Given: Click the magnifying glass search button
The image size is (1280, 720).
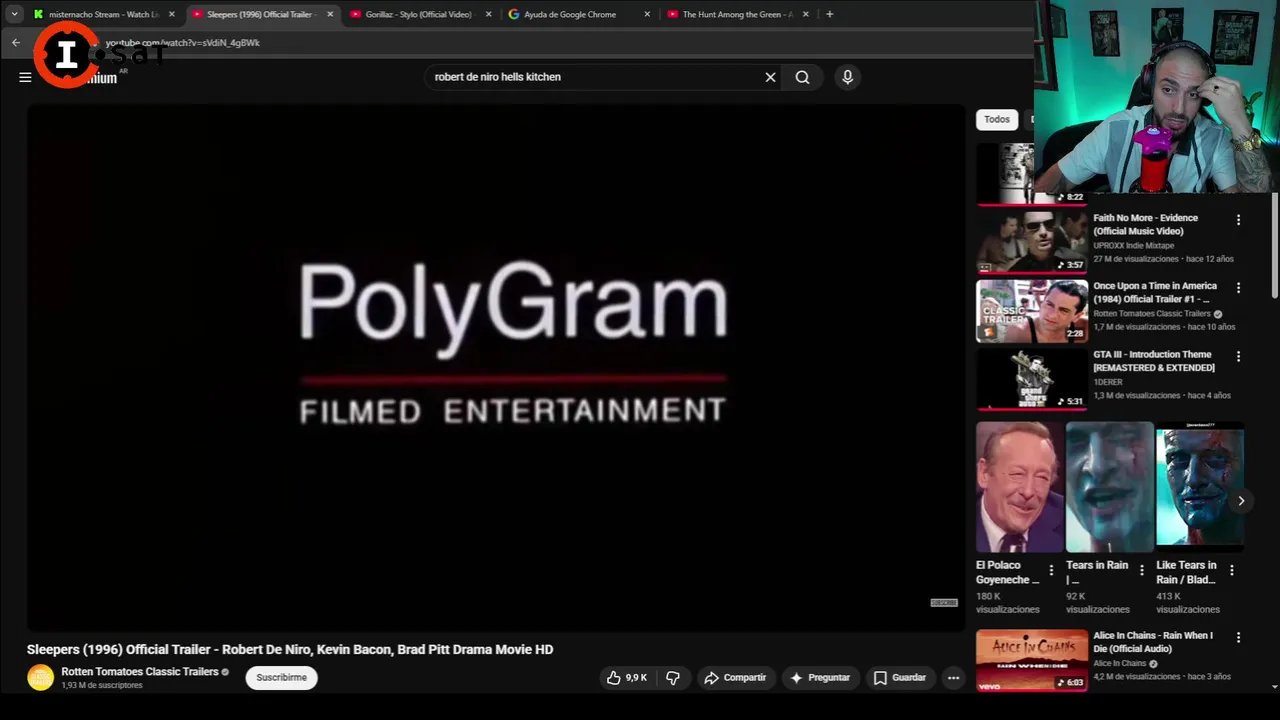Looking at the screenshot, I should (802, 77).
